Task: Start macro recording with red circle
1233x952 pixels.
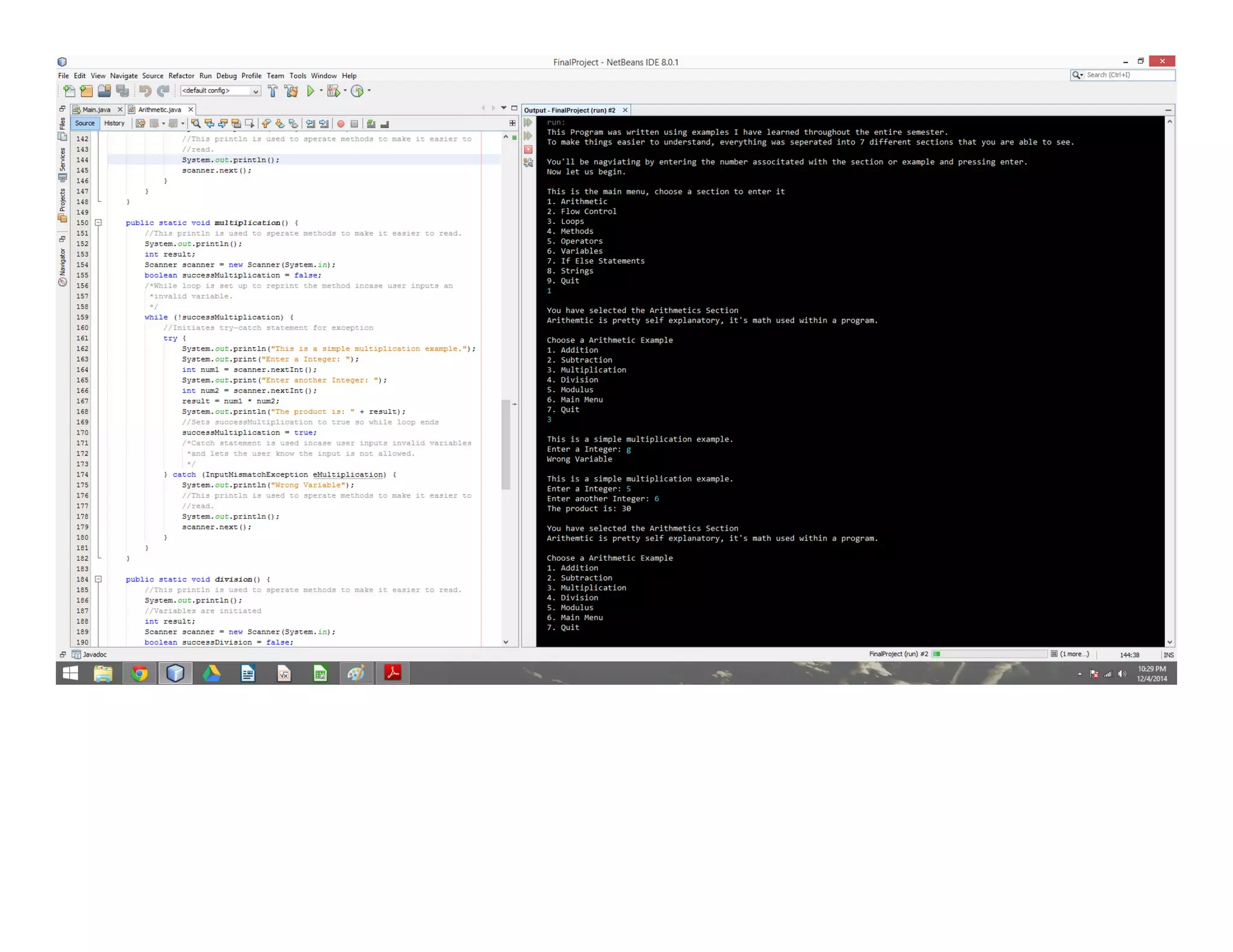Action: tap(341, 123)
